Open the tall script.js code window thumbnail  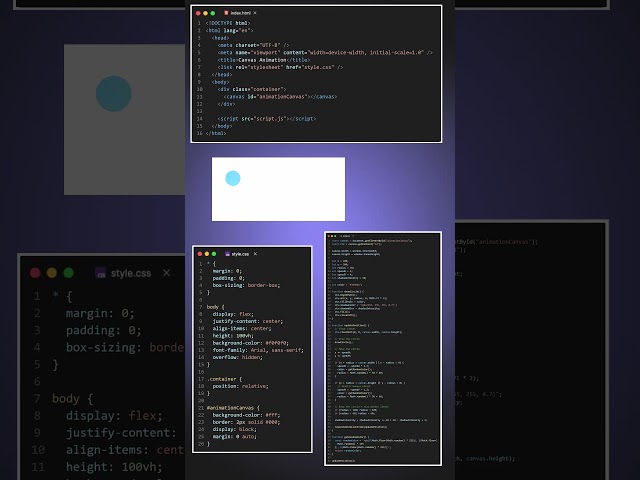383,349
